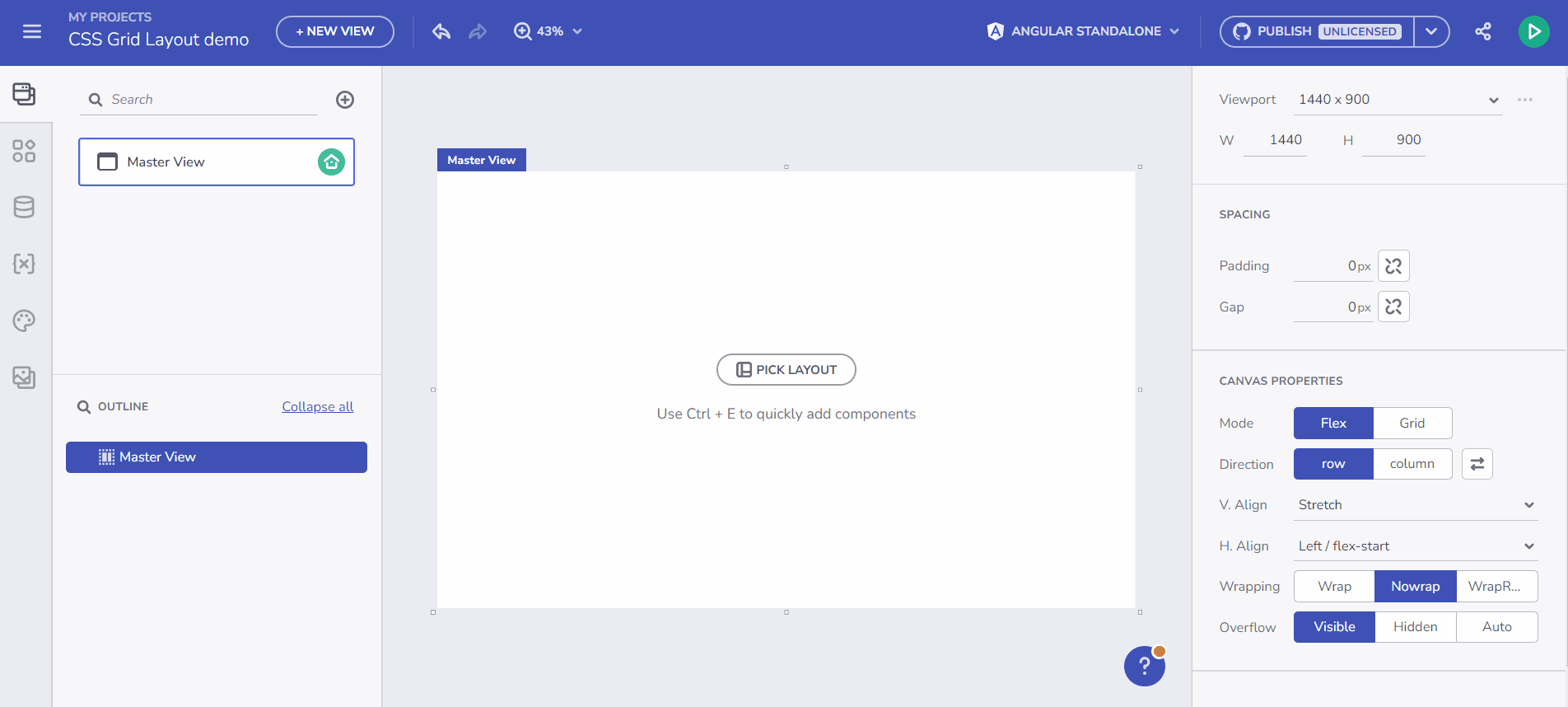Click the home badge on Master View
Viewport: 1568px width, 707px height.
point(331,162)
